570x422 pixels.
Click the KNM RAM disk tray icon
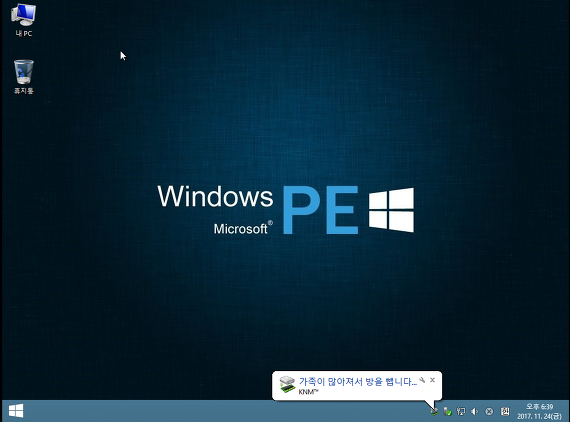pyautogui.click(x=434, y=411)
